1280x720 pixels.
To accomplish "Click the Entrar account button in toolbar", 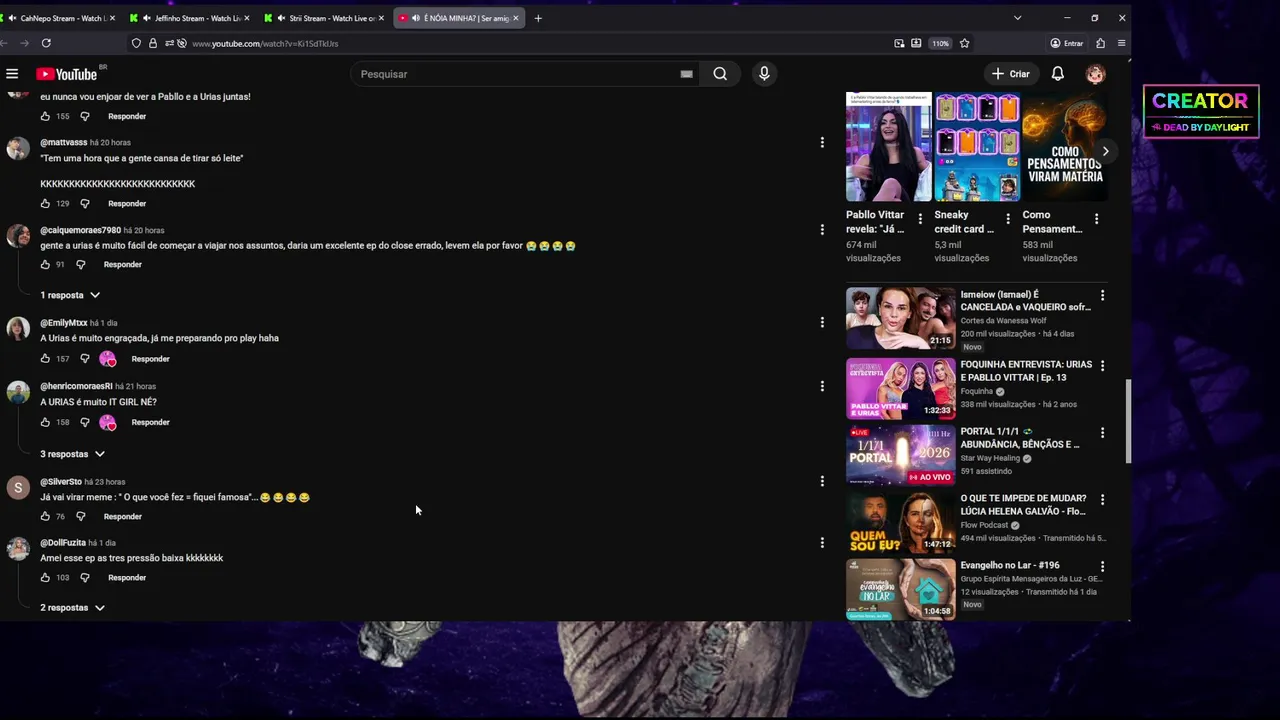I will tap(1067, 43).
